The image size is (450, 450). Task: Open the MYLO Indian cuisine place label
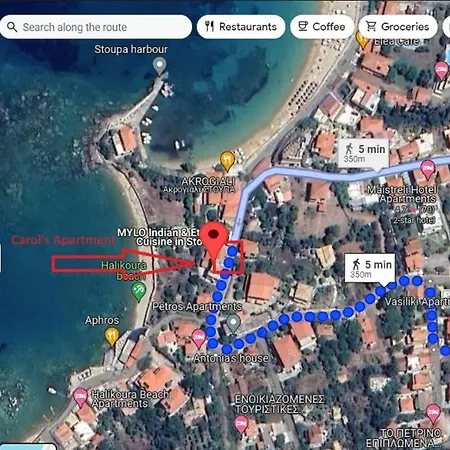coord(160,237)
